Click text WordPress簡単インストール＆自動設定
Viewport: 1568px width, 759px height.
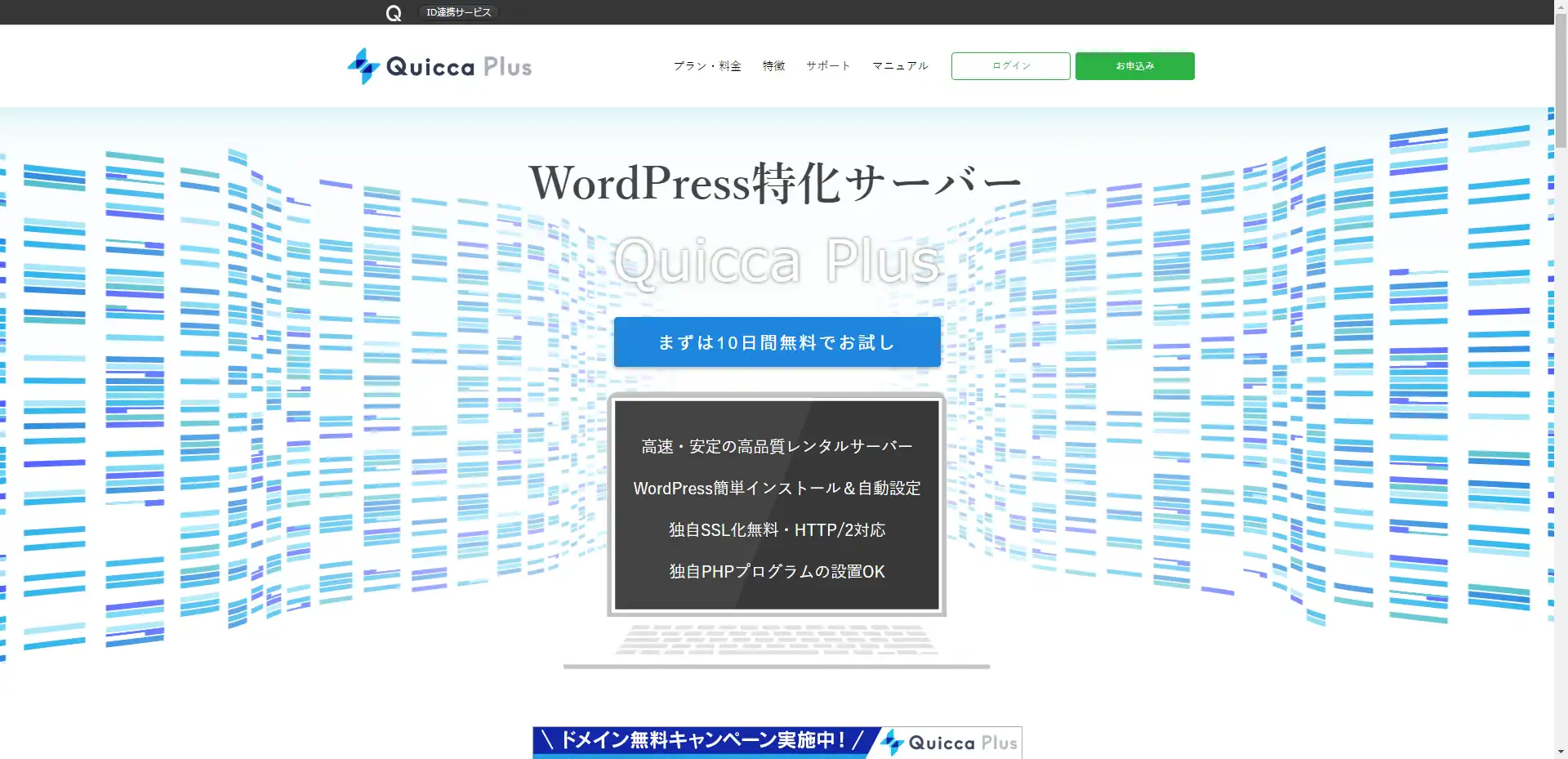click(777, 488)
